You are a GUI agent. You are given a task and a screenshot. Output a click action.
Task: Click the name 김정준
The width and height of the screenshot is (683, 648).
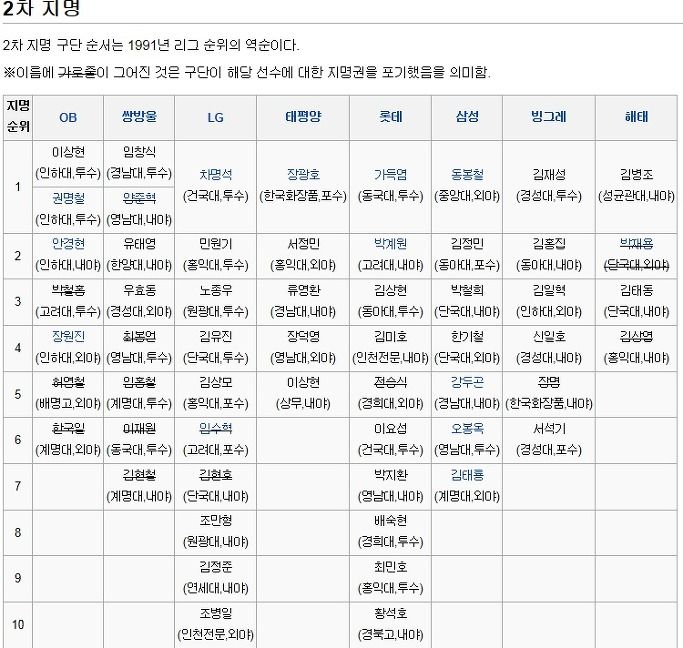tap(216, 567)
